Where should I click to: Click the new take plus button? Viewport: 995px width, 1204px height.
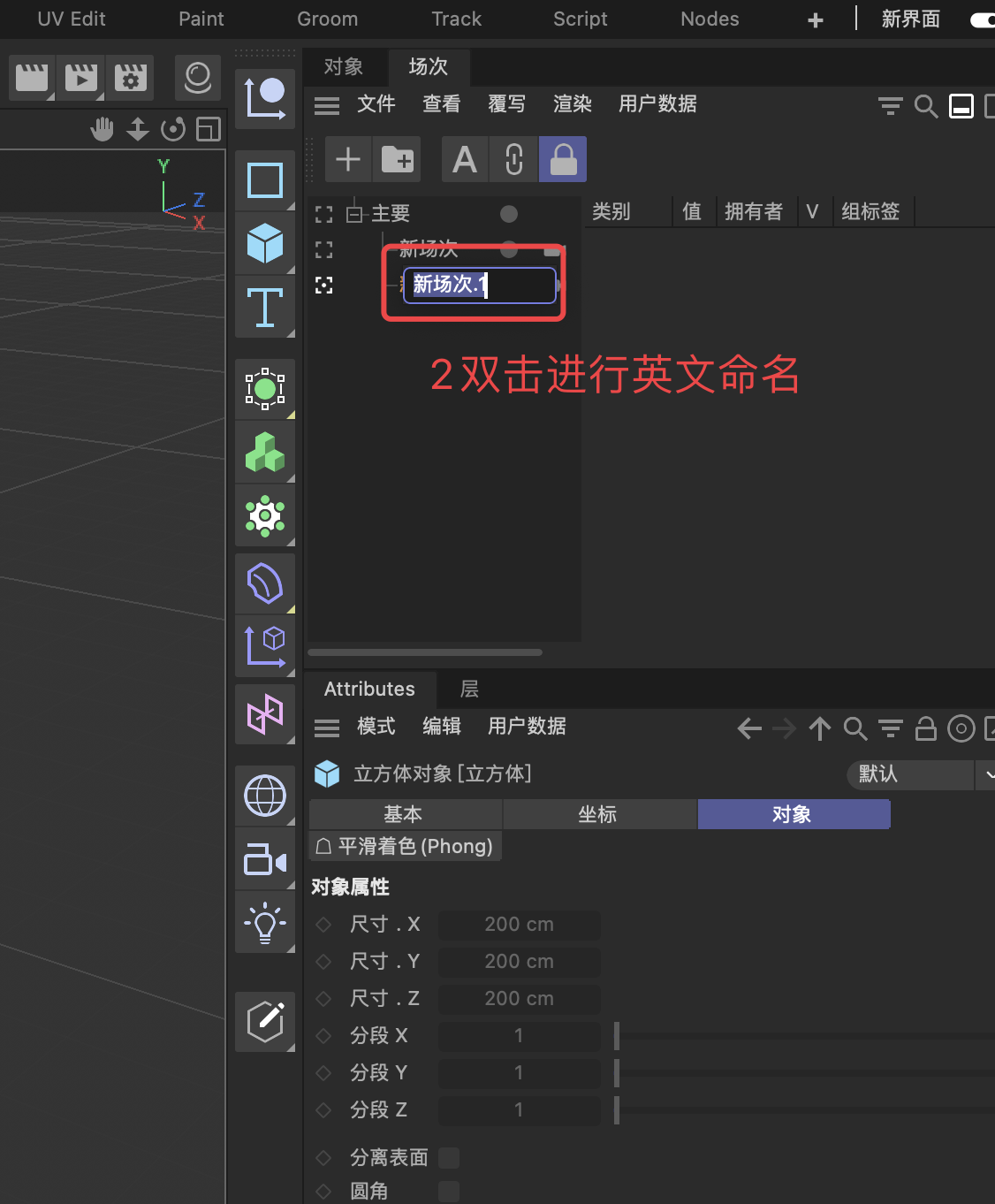pos(348,159)
